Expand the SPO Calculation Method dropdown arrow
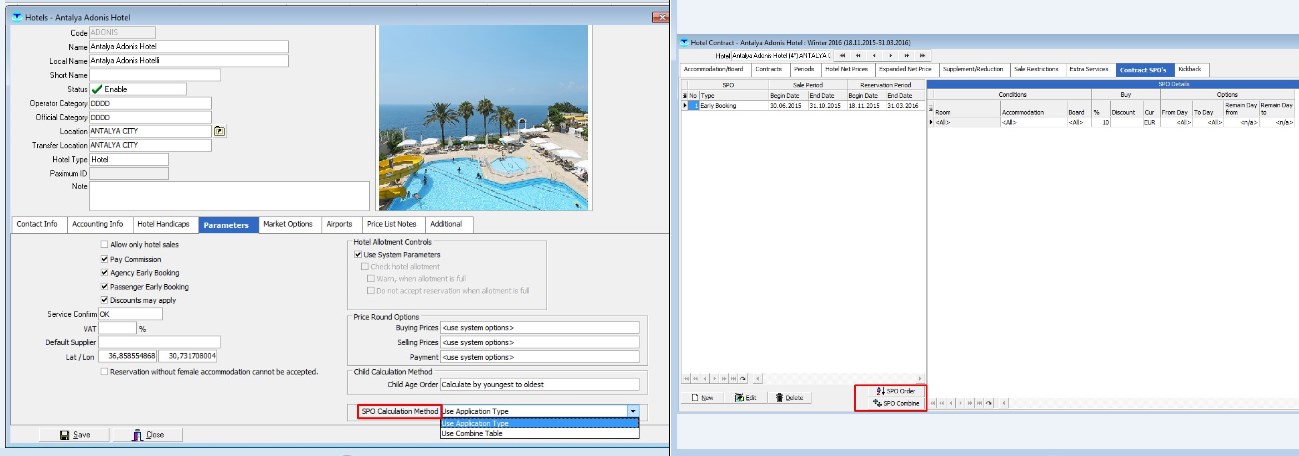Image resolution: width=1299 pixels, height=456 pixels. point(632,411)
